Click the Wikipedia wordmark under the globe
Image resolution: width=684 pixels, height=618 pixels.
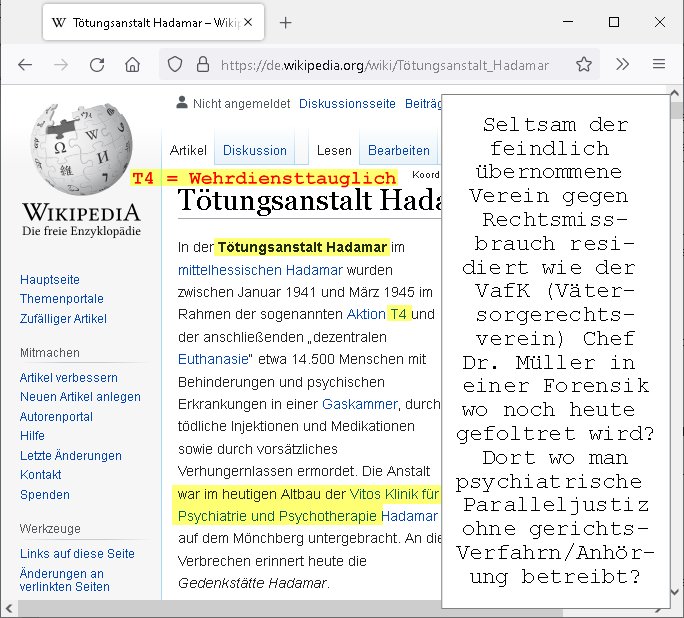[82, 213]
